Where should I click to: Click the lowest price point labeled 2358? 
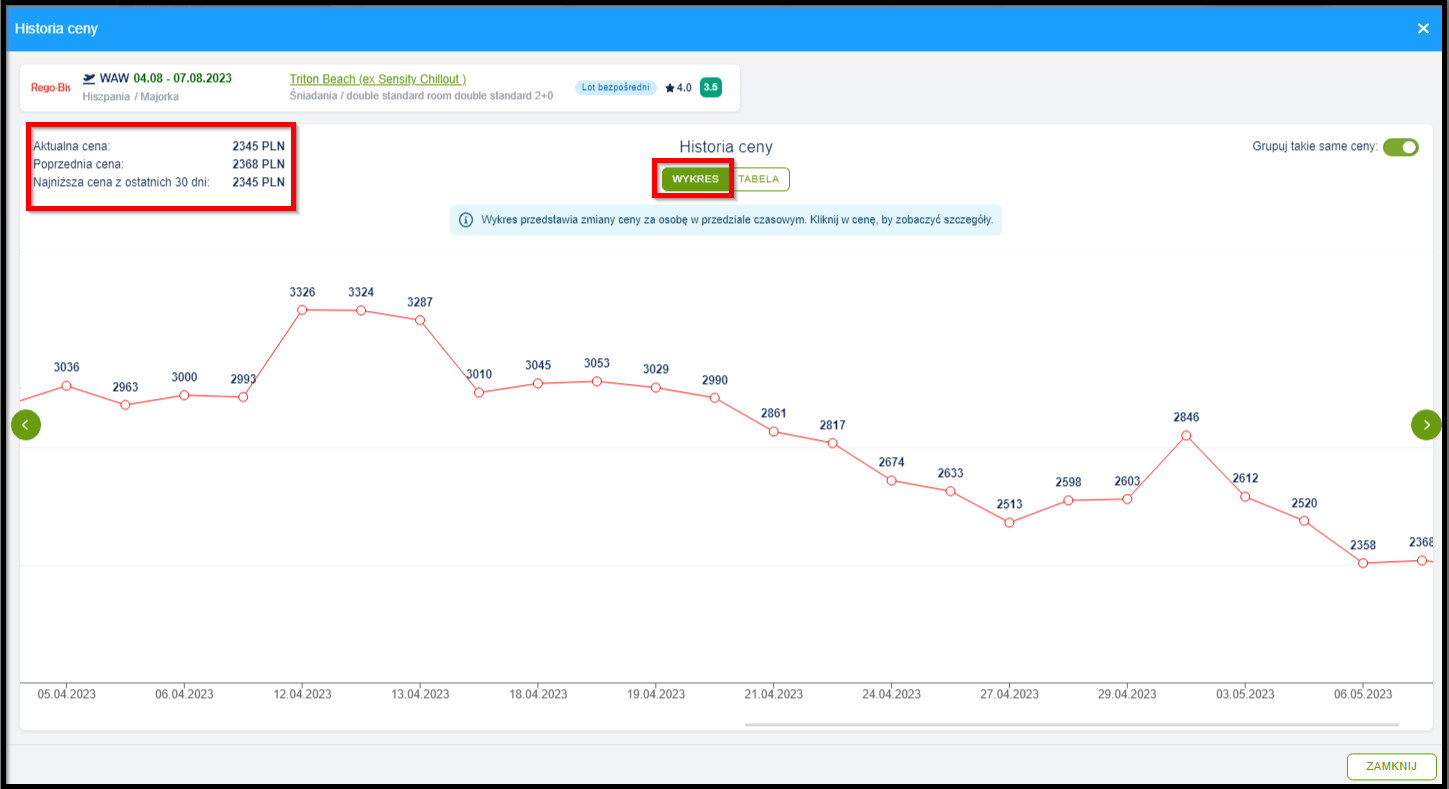click(1362, 564)
